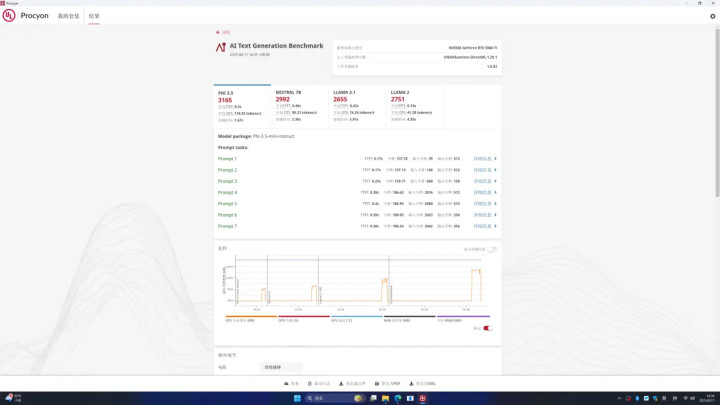Select the PHI 3.5 score tab

[x=242, y=106]
